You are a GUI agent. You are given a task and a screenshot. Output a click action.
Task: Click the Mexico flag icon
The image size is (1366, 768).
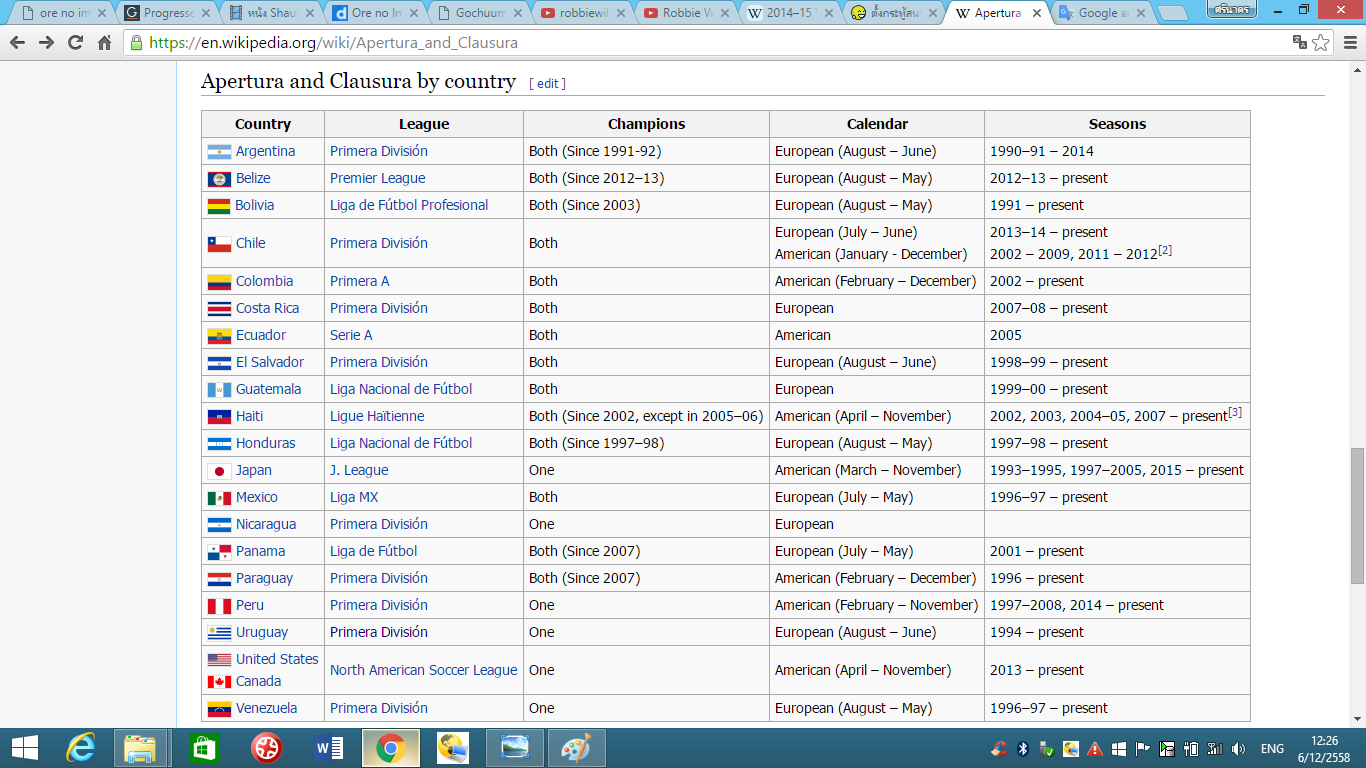(219, 498)
